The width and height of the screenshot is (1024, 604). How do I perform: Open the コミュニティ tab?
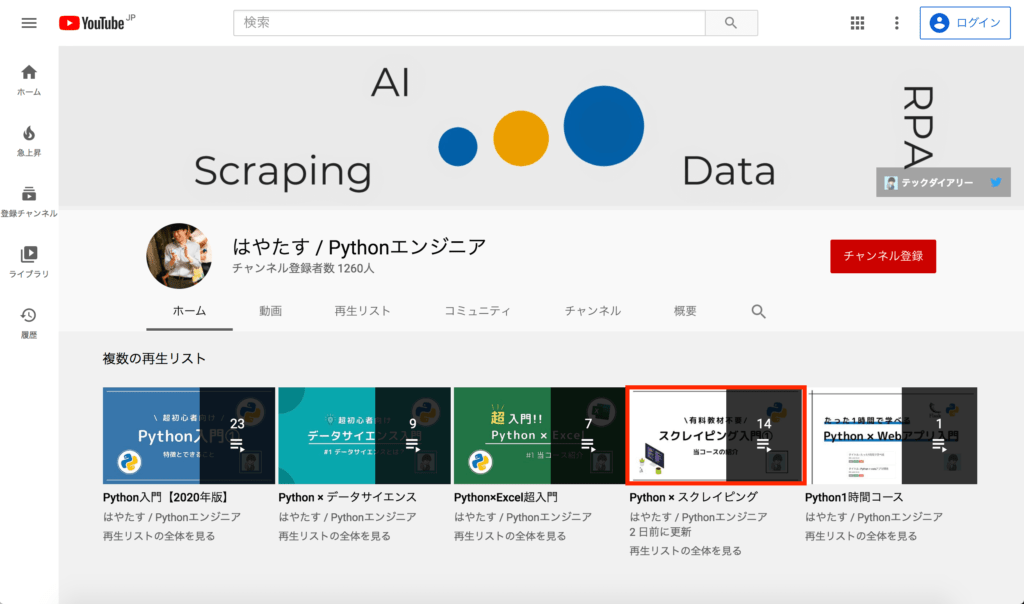coord(477,311)
